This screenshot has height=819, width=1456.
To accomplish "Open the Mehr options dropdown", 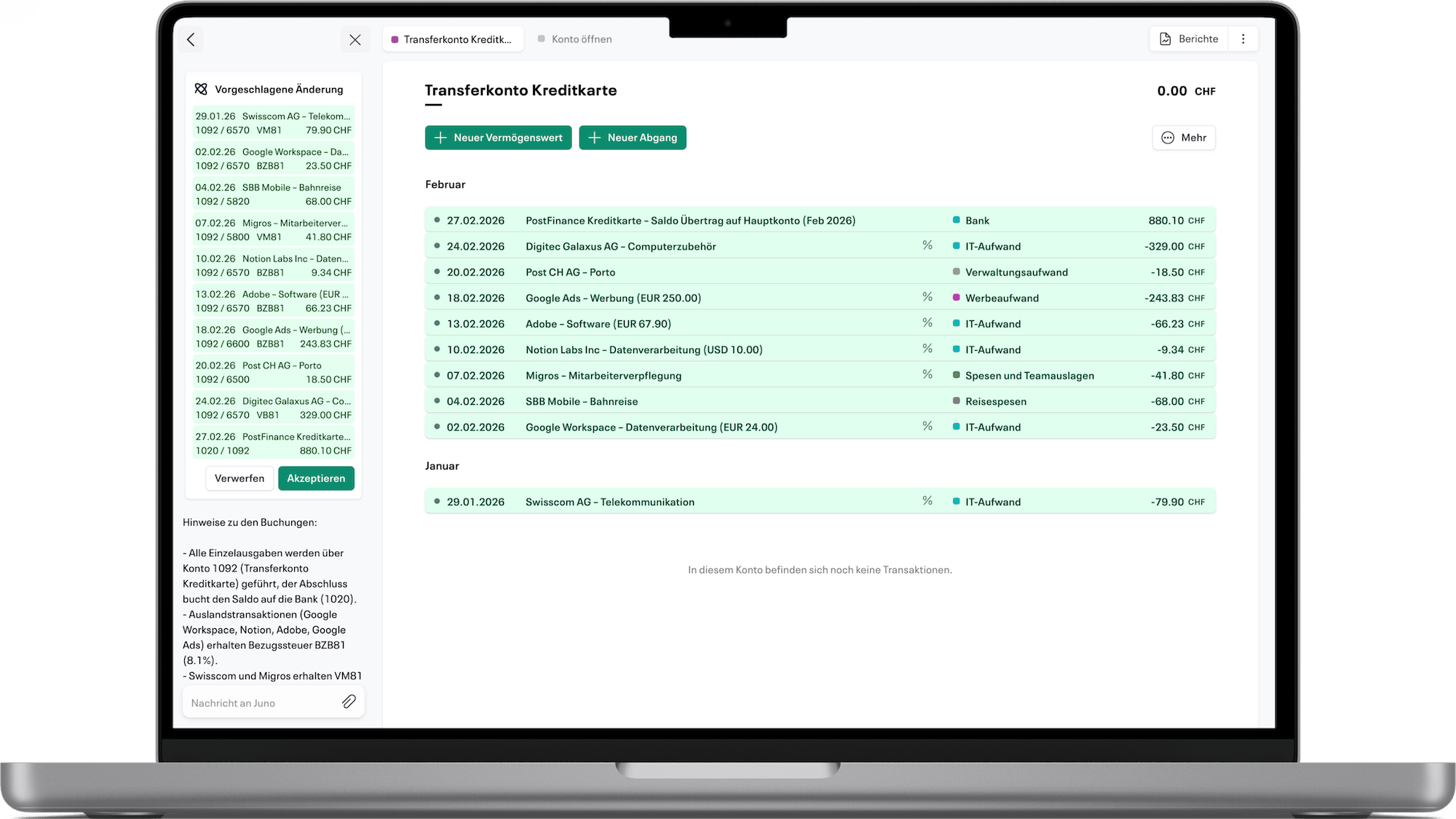I will (1184, 138).
